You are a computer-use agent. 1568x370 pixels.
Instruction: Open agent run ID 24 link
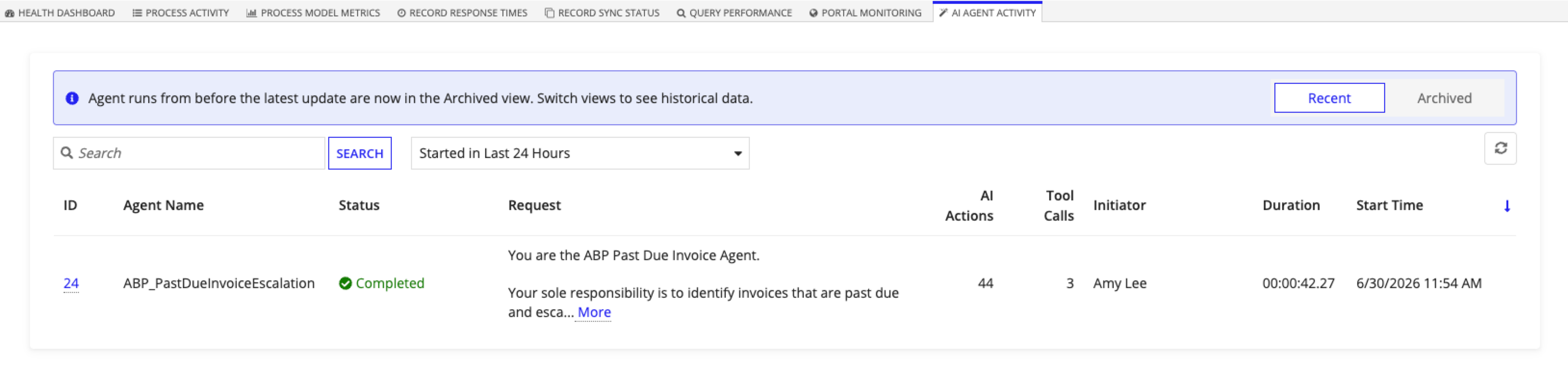71,283
